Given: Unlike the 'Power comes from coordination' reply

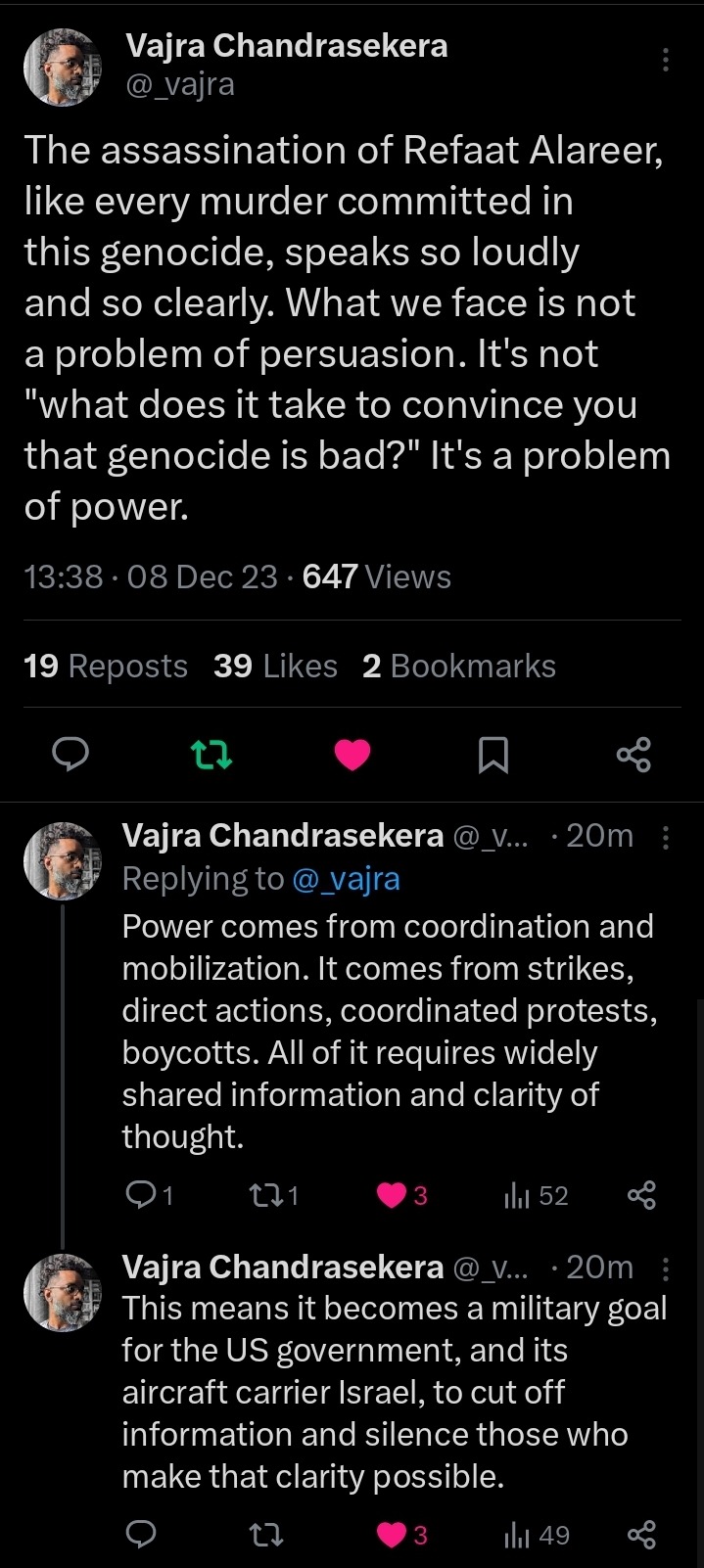Looking at the screenshot, I should coord(393,1195).
